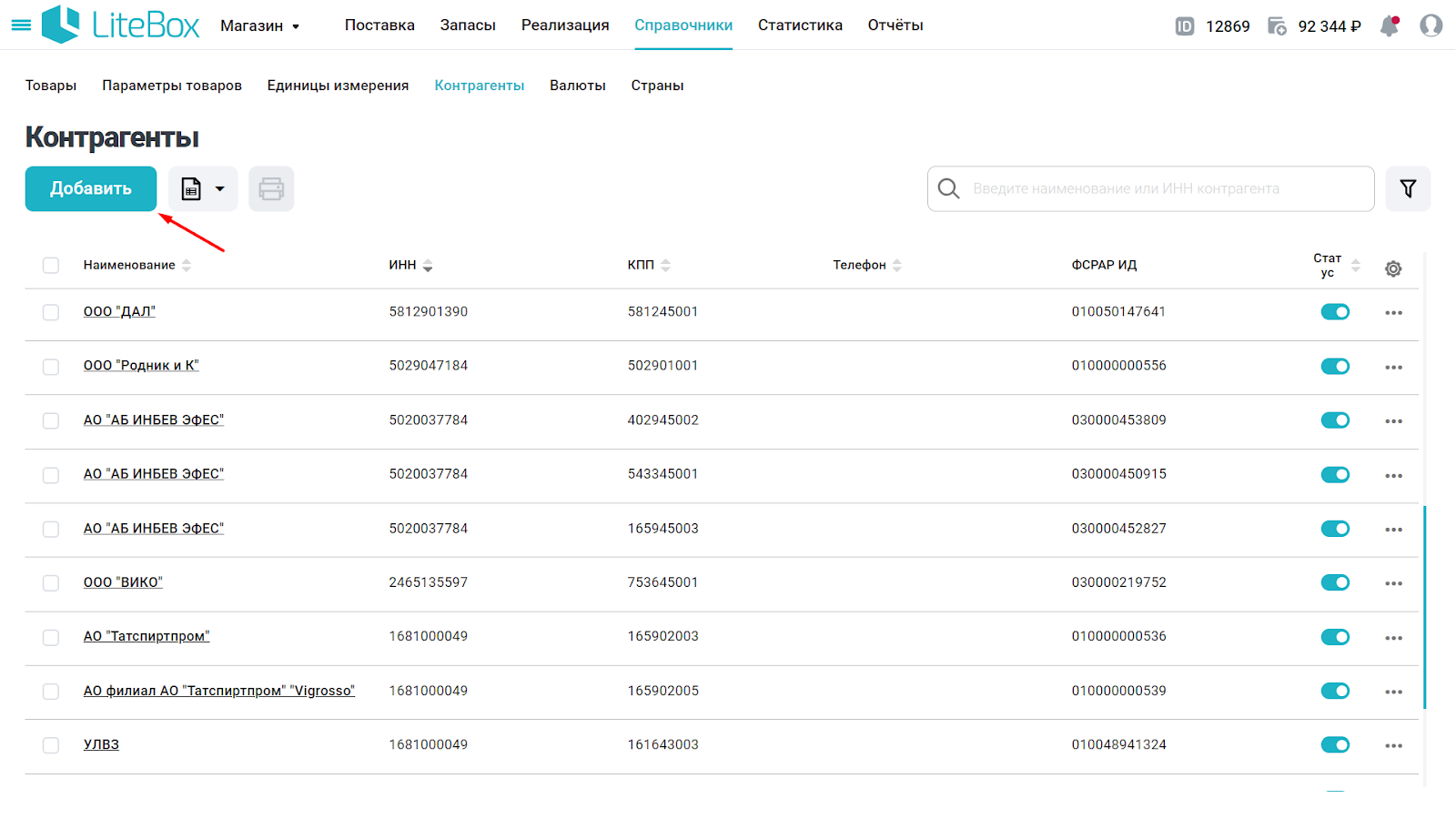Select ИНН value 2465135597
Image resolution: width=1456 pixels, height=819 pixels.
429,582
